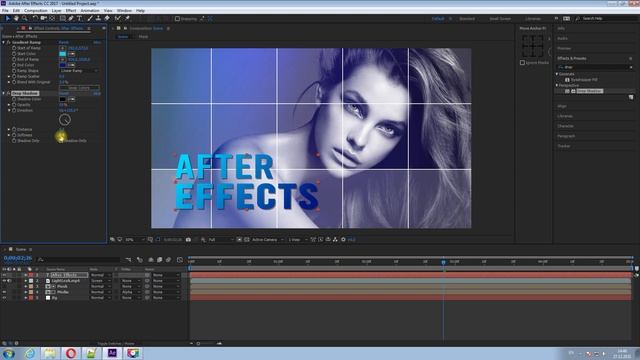The width and height of the screenshot is (640, 360).
Task: Toggle the Start of Ramp stopwatch
Action: pyautogui.click(x=14, y=48)
